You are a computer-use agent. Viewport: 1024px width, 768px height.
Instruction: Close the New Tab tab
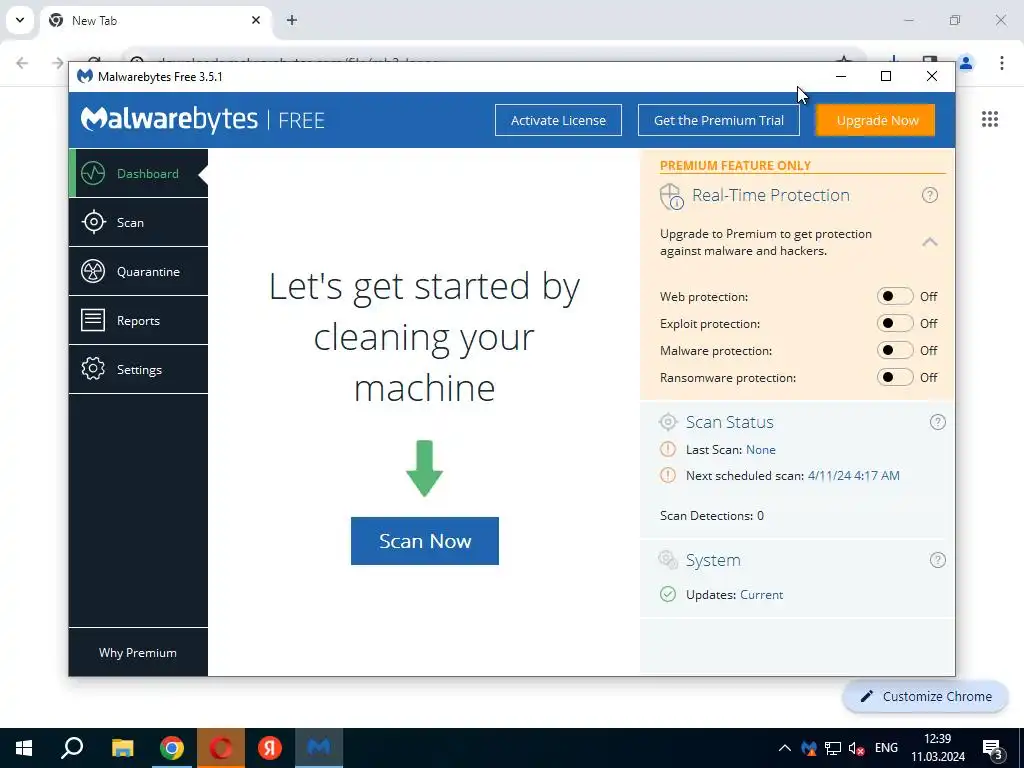click(256, 20)
